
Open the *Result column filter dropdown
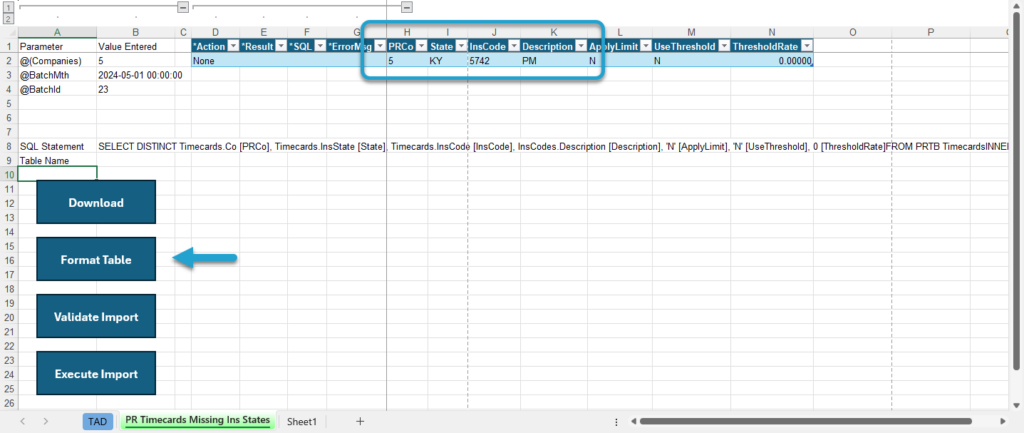tap(281, 46)
